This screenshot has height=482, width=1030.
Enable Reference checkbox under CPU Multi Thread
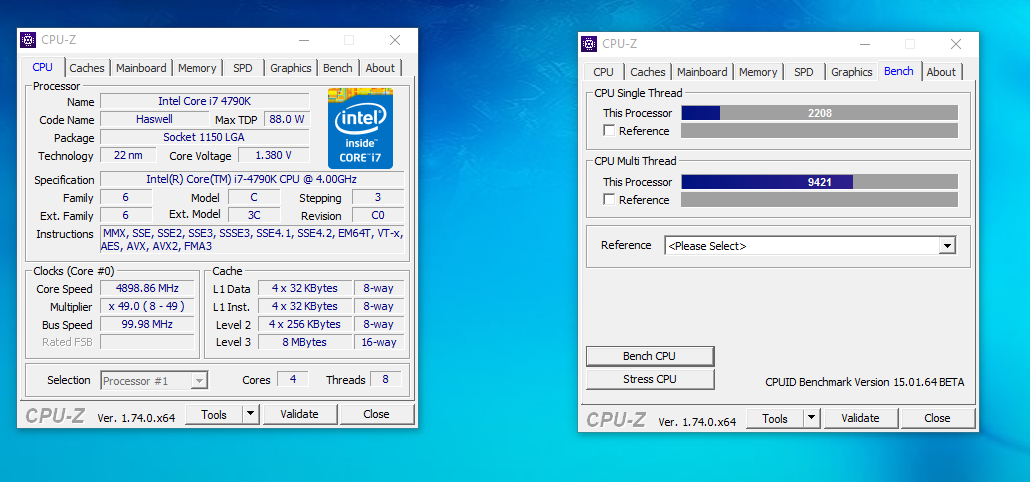(x=610, y=200)
